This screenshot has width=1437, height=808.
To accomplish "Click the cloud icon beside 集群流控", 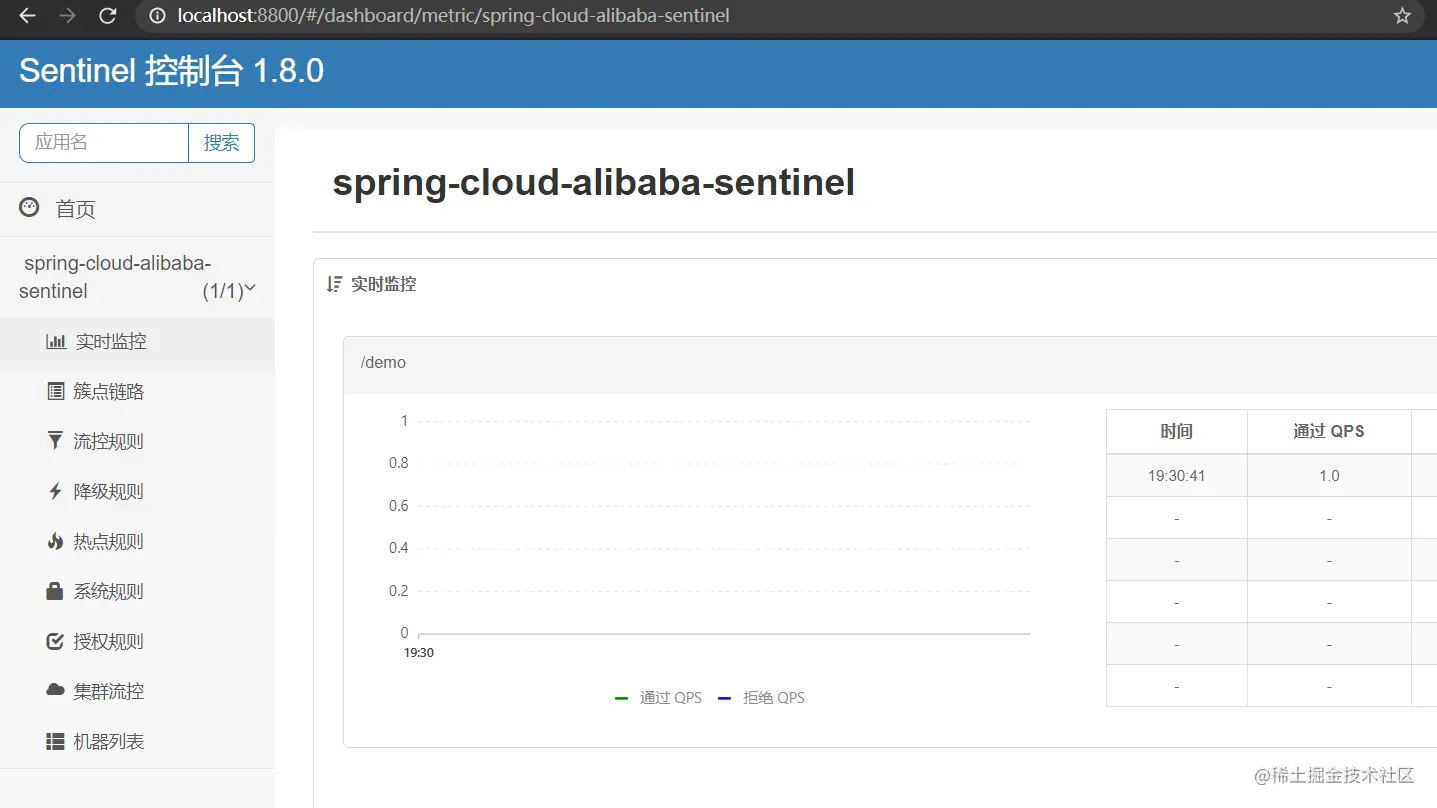I will [x=56, y=691].
